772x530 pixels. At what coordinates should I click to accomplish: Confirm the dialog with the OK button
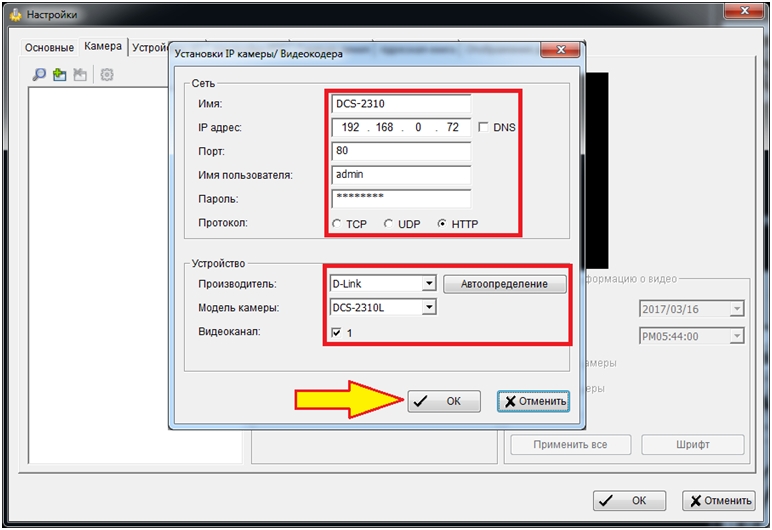click(444, 401)
